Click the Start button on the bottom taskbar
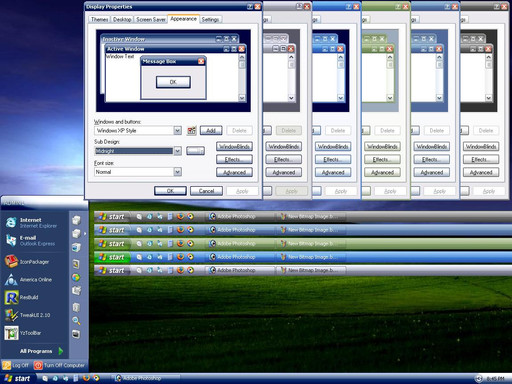 17,378
